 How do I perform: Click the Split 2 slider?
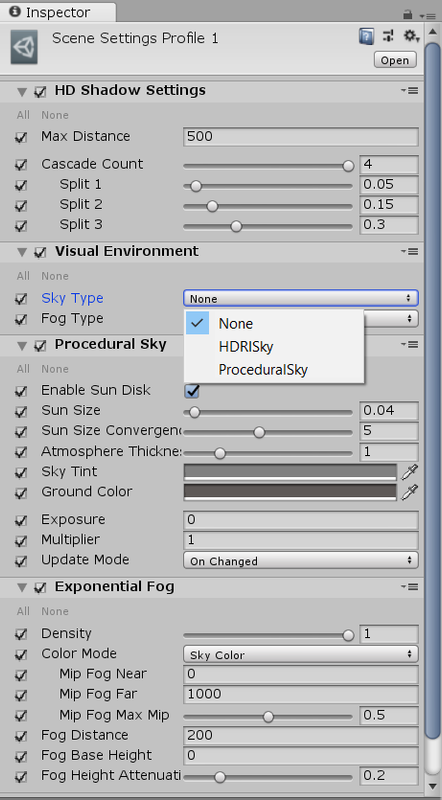(268, 207)
